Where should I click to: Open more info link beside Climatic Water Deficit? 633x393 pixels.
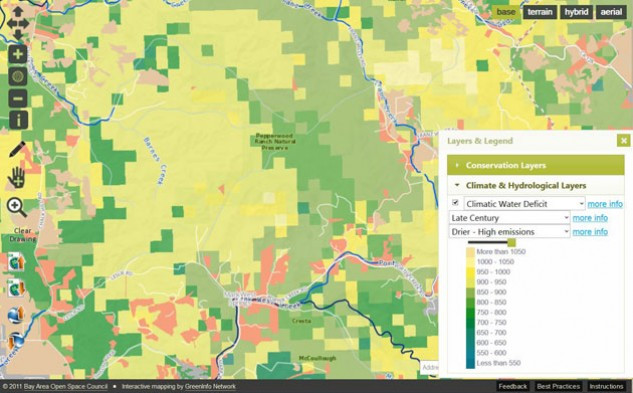(x=605, y=204)
